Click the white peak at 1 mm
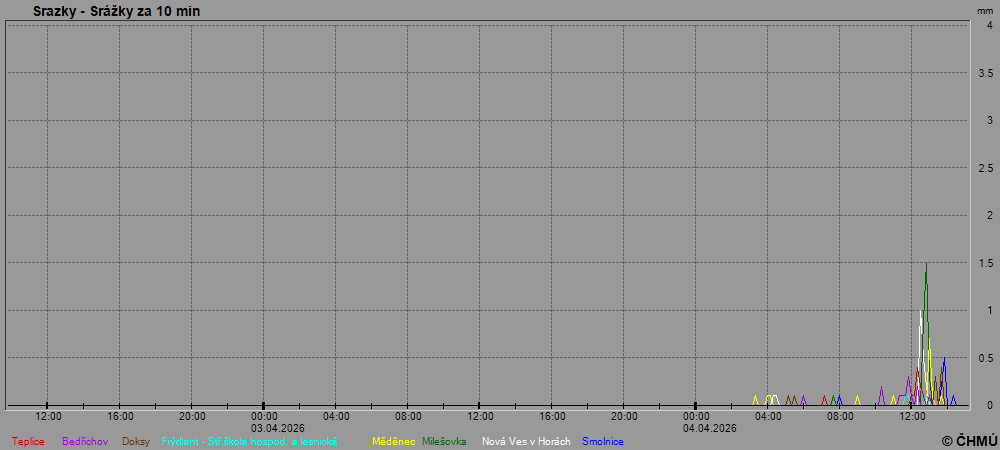The height and width of the screenshot is (450, 1000). pos(921,311)
